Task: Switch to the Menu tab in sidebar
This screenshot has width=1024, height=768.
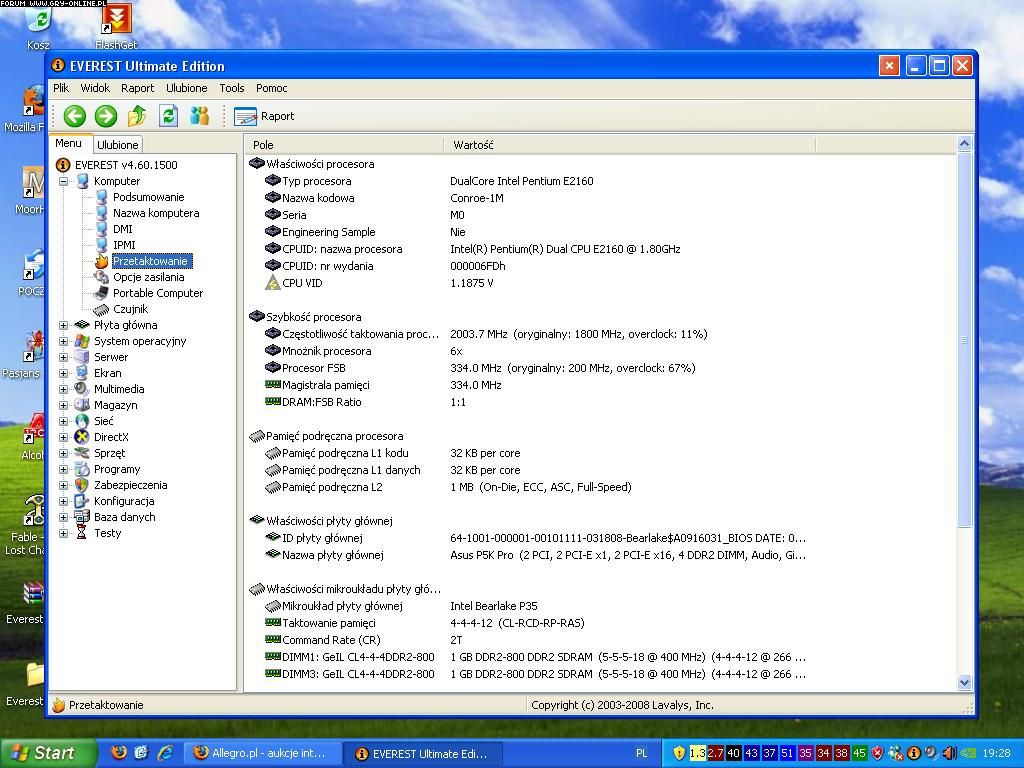Action: (69, 143)
